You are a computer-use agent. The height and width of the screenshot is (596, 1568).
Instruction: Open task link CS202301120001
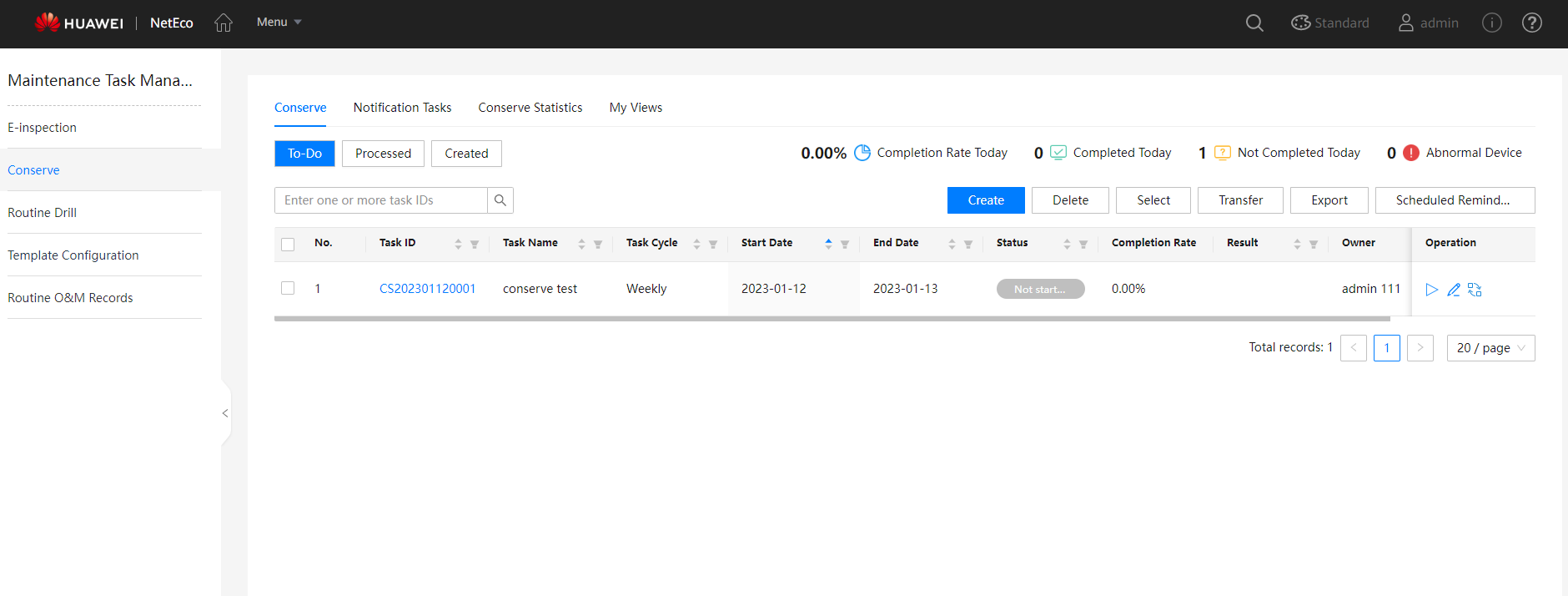[427, 289]
